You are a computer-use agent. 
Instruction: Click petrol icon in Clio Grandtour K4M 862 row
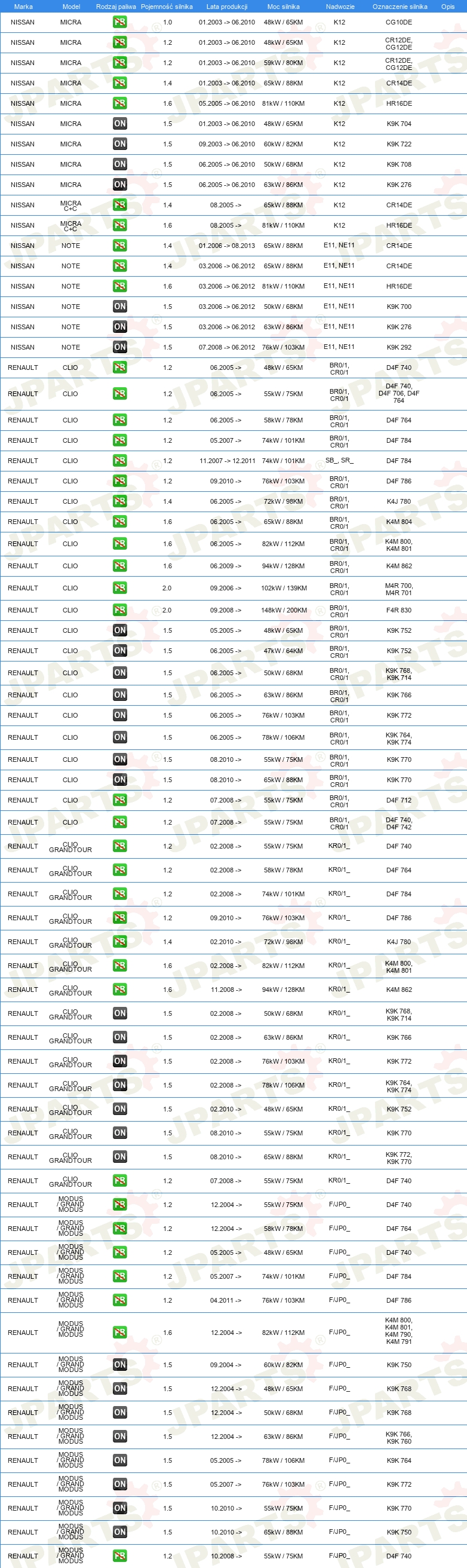pos(120,990)
